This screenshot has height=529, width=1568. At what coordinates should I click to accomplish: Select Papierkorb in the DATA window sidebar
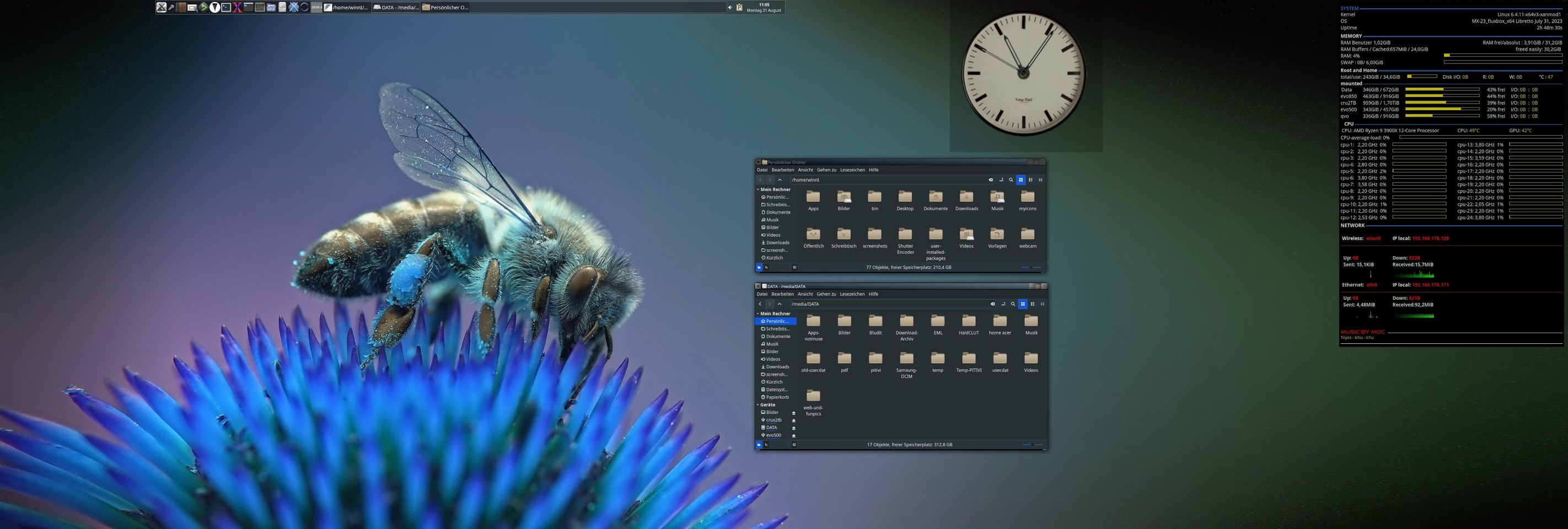[777, 397]
